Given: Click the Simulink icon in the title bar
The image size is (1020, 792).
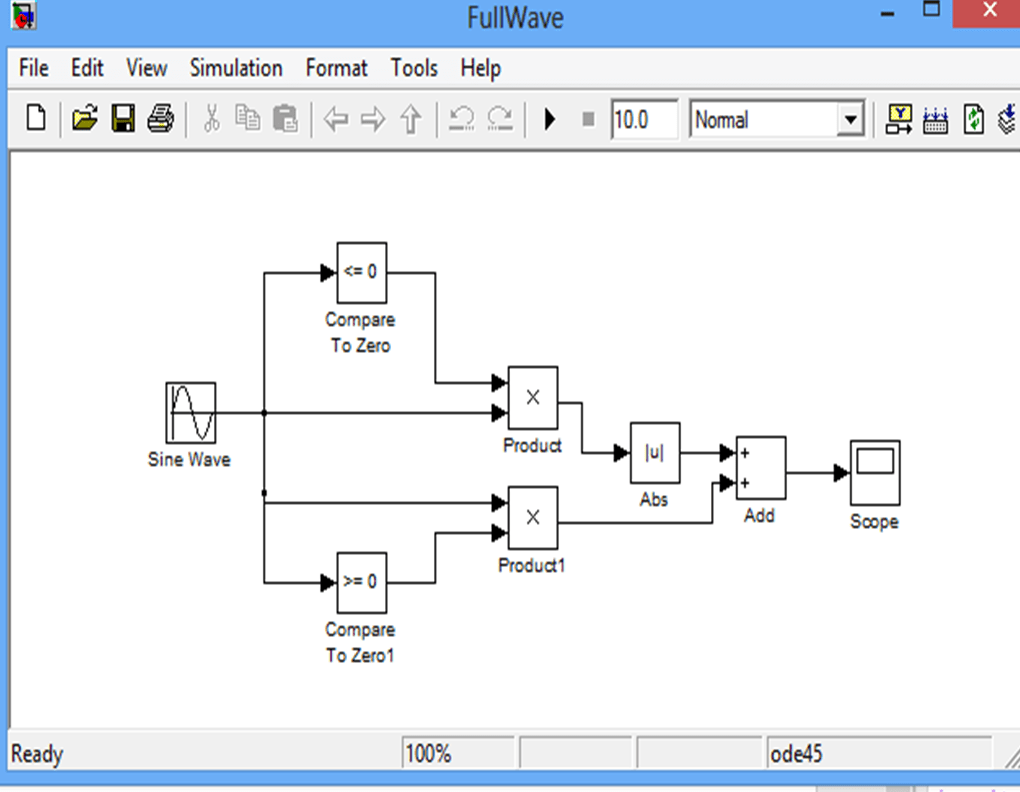Looking at the screenshot, I should coord(24,16).
